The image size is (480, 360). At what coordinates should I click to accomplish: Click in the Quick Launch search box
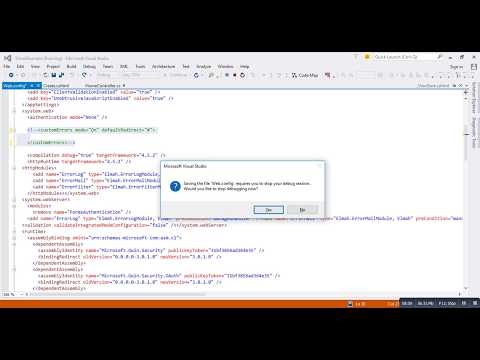(x=403, y=57)
